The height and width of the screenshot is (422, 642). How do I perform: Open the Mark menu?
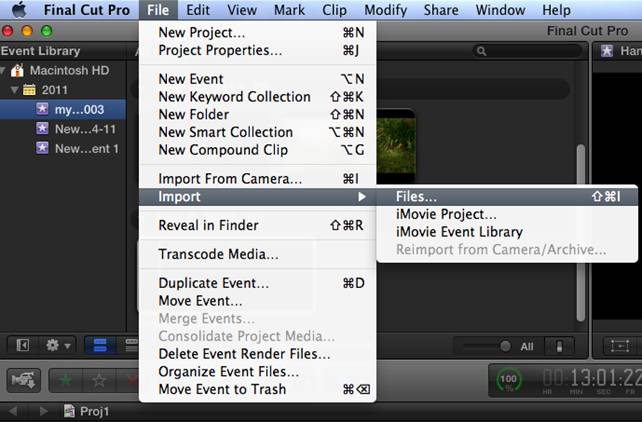pos(289,10)
